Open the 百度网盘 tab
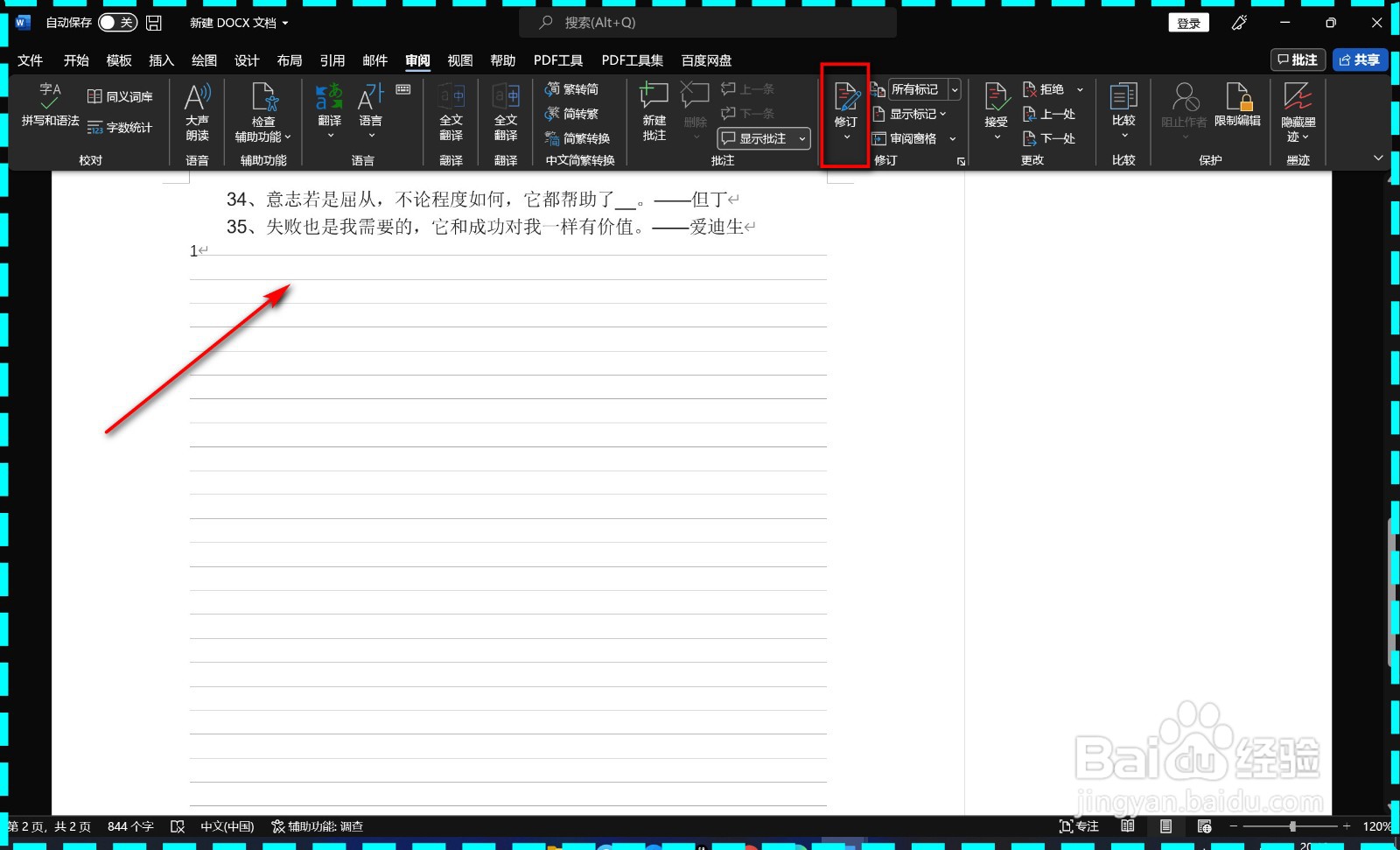The image size is (1400, 850). point(706,60)
